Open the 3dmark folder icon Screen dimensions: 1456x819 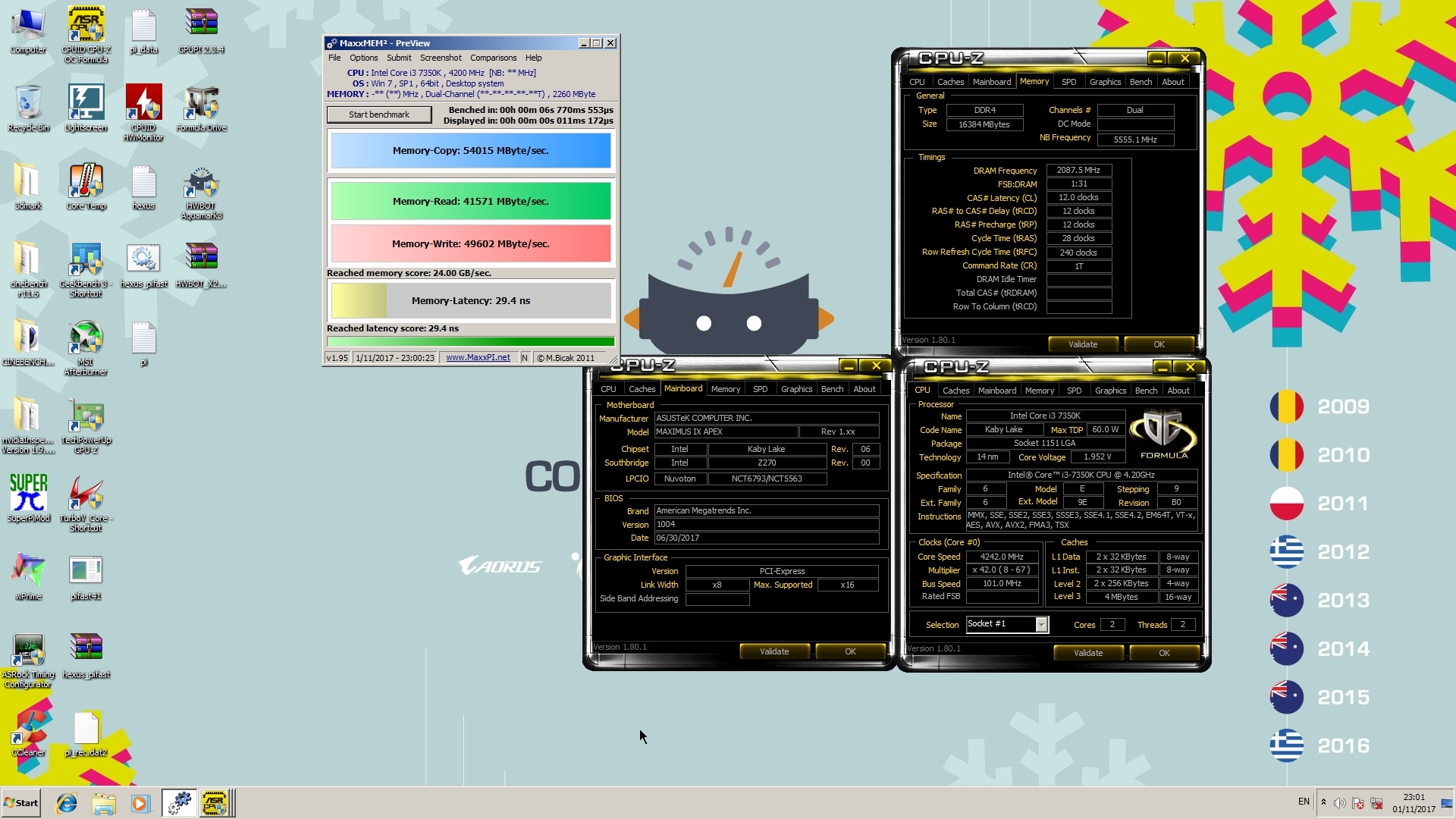coord(28,187)
